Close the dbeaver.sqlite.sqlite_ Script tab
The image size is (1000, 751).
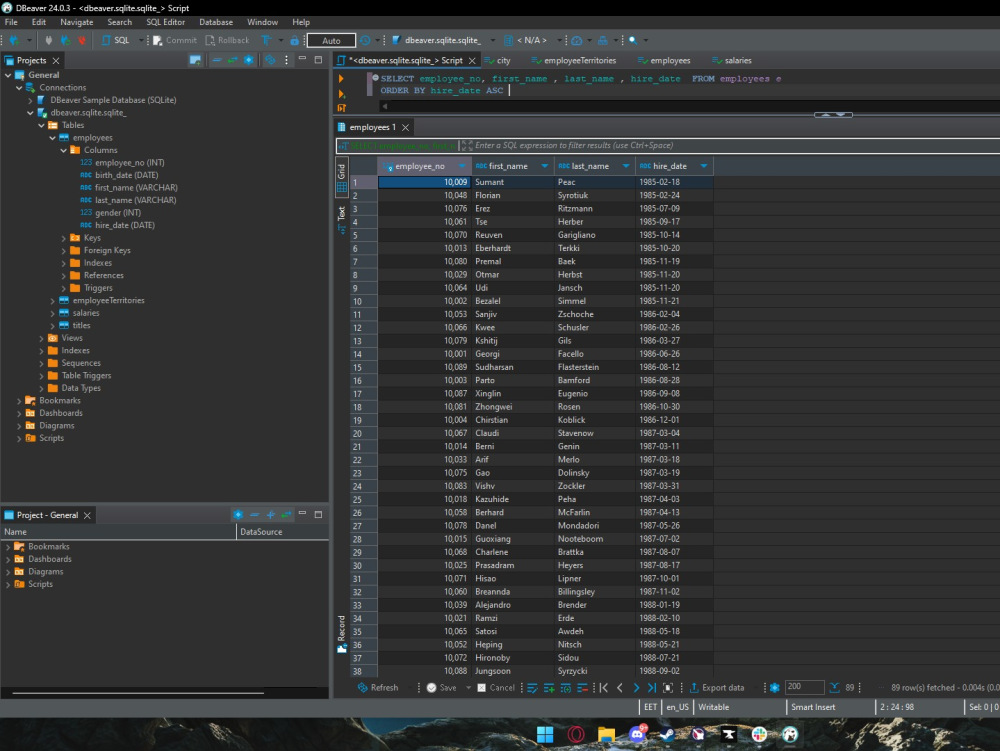click(472, 61)
